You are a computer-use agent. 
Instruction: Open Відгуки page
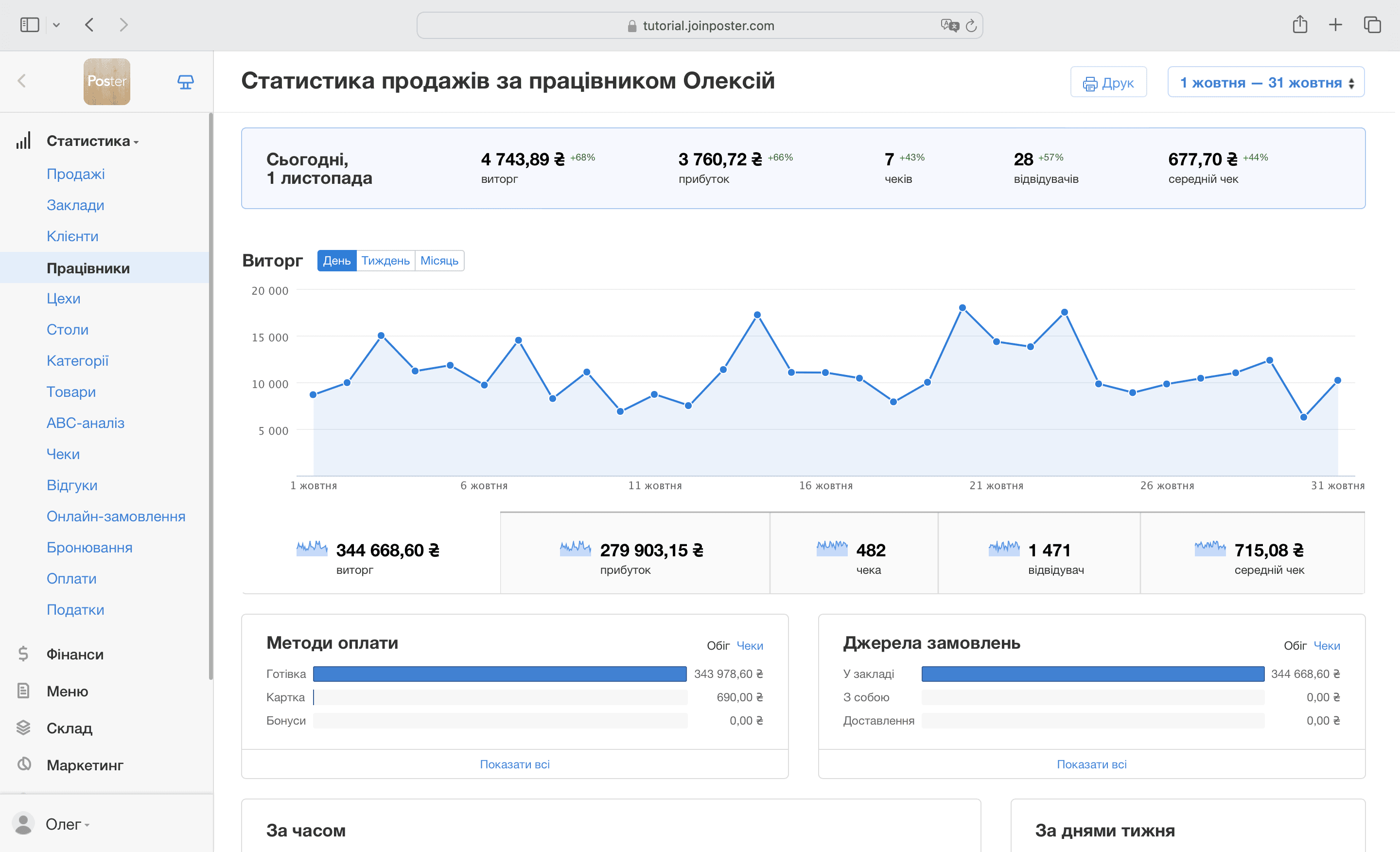pos(72,485)
